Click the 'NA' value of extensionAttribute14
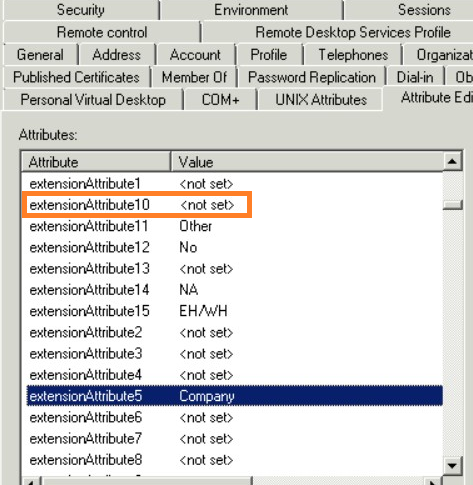 point(189,290)
